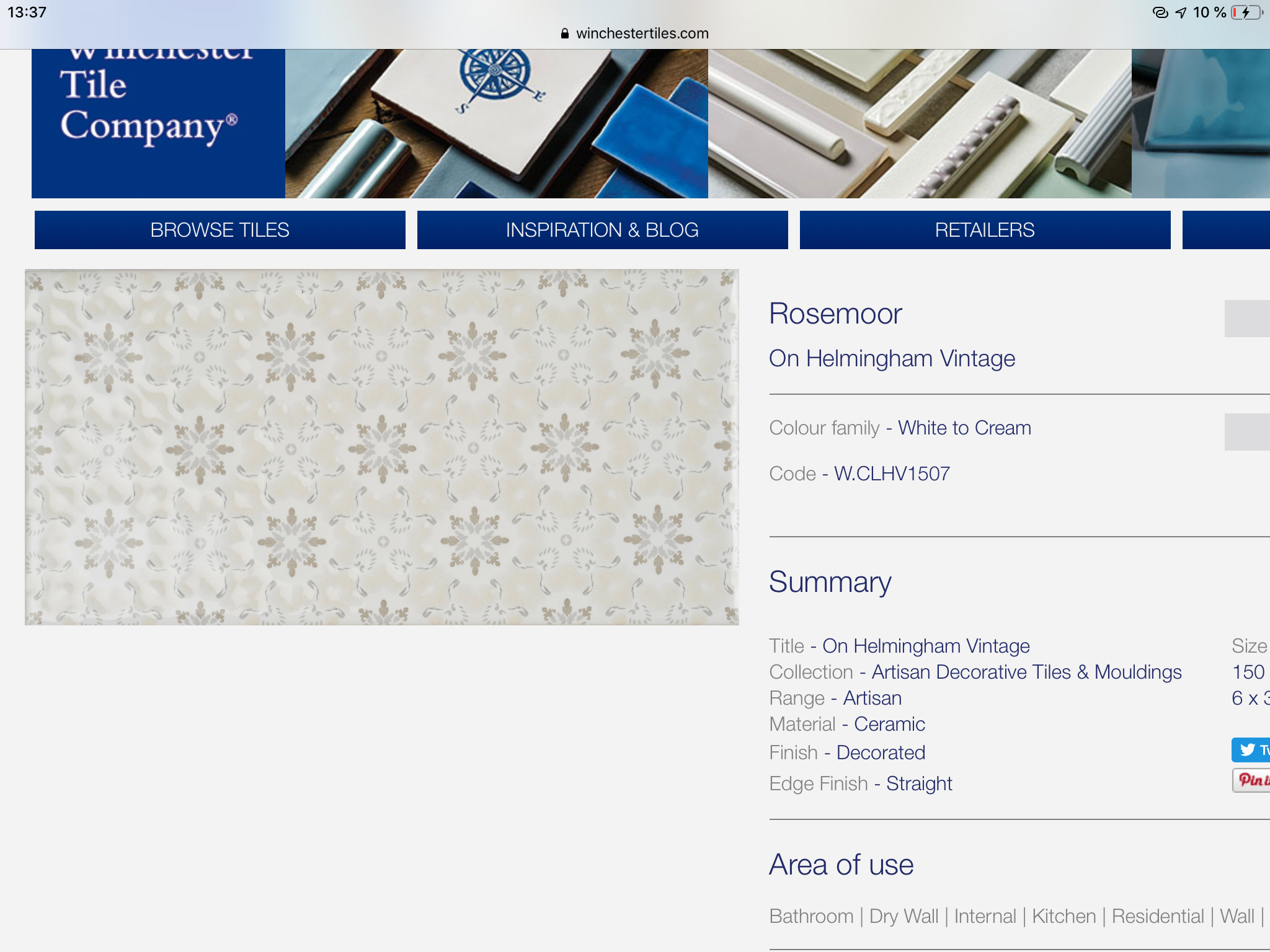The height and width of the screenshot is (952, 1270).
Task: Open the INSPIRATION & BLOG menu
Action: tap(602, 230)
